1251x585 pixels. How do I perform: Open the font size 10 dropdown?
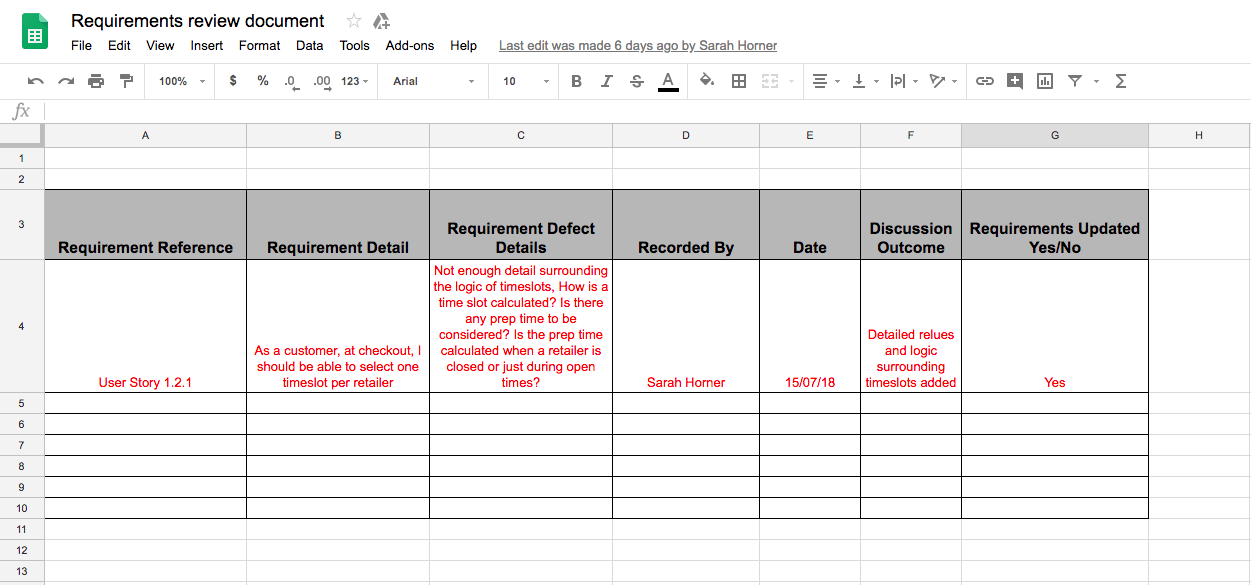coord(526,81)
